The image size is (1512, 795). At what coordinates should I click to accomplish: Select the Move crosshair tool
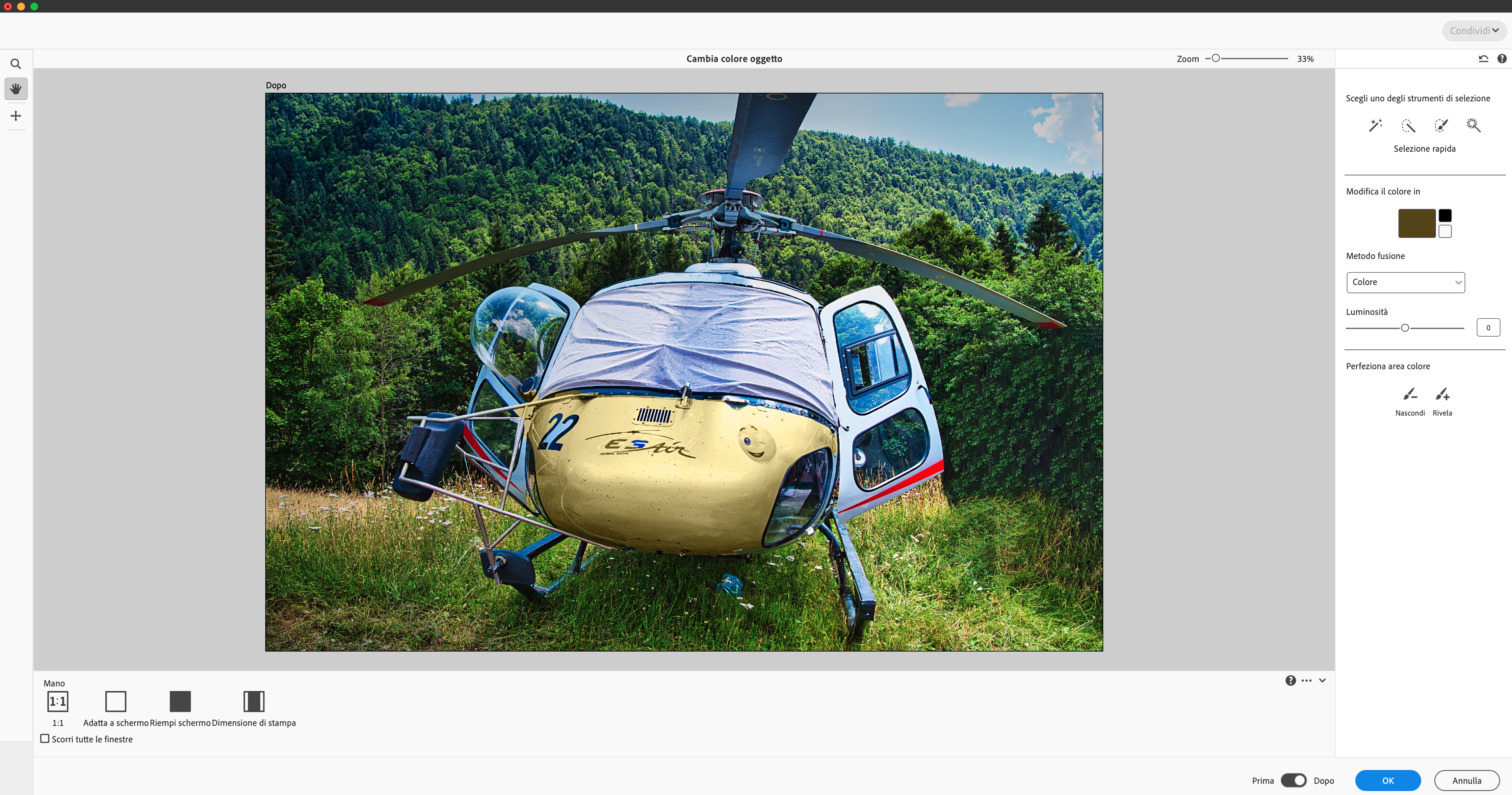[16, 116]
